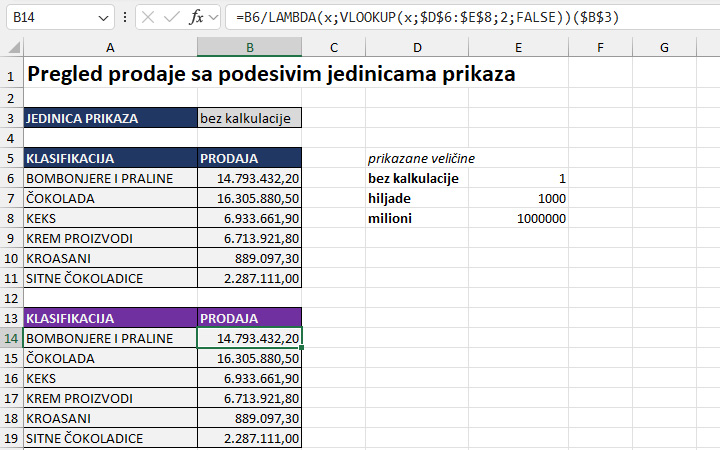Click the purple PRODAJA header cell

click(x=249, y=318)
